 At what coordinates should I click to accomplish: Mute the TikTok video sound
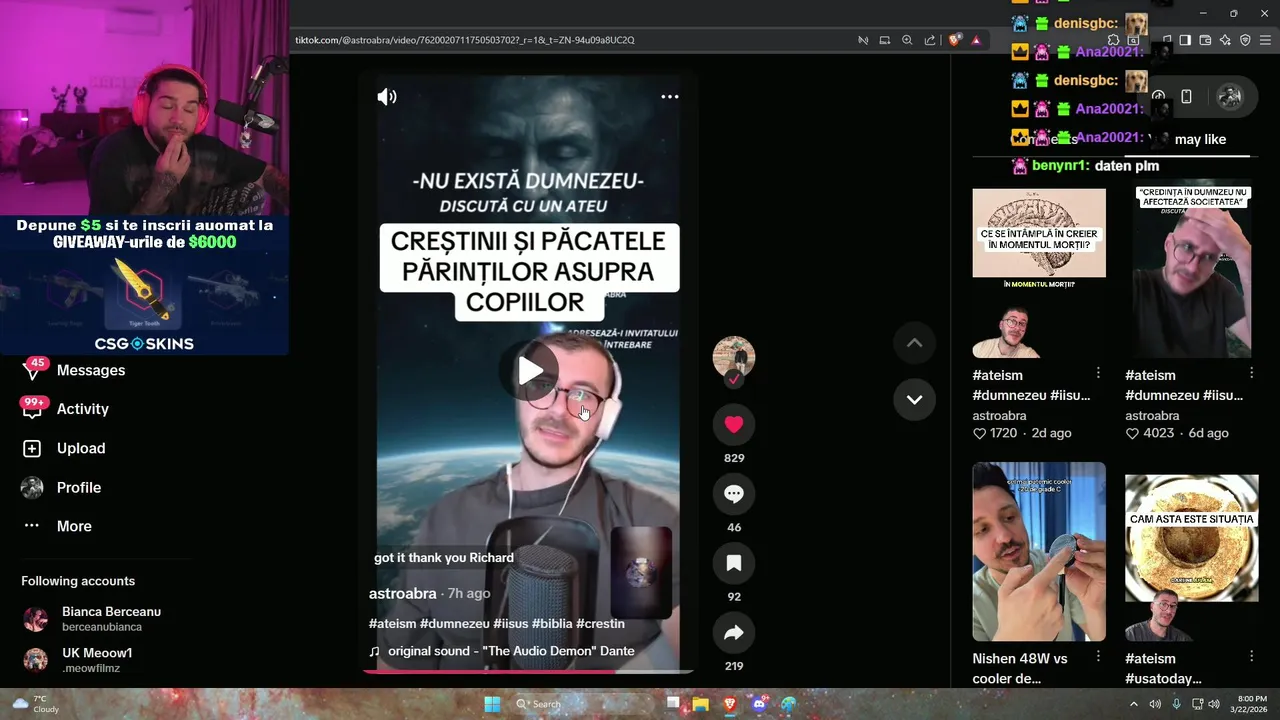click(x=387, y=97)
